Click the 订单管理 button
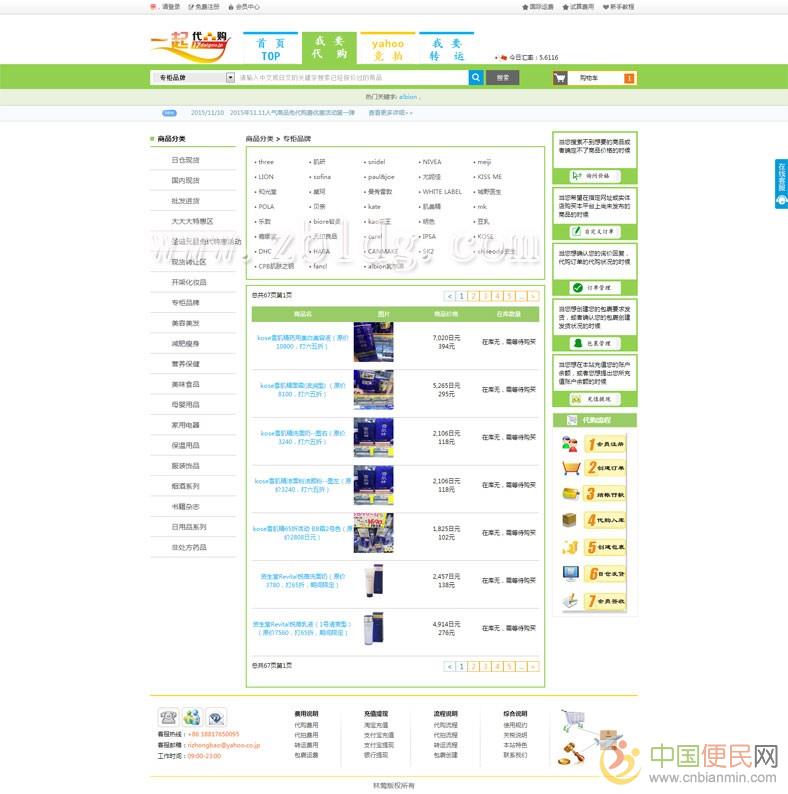Viewport: 788px width, 794px height. point(594,287)
